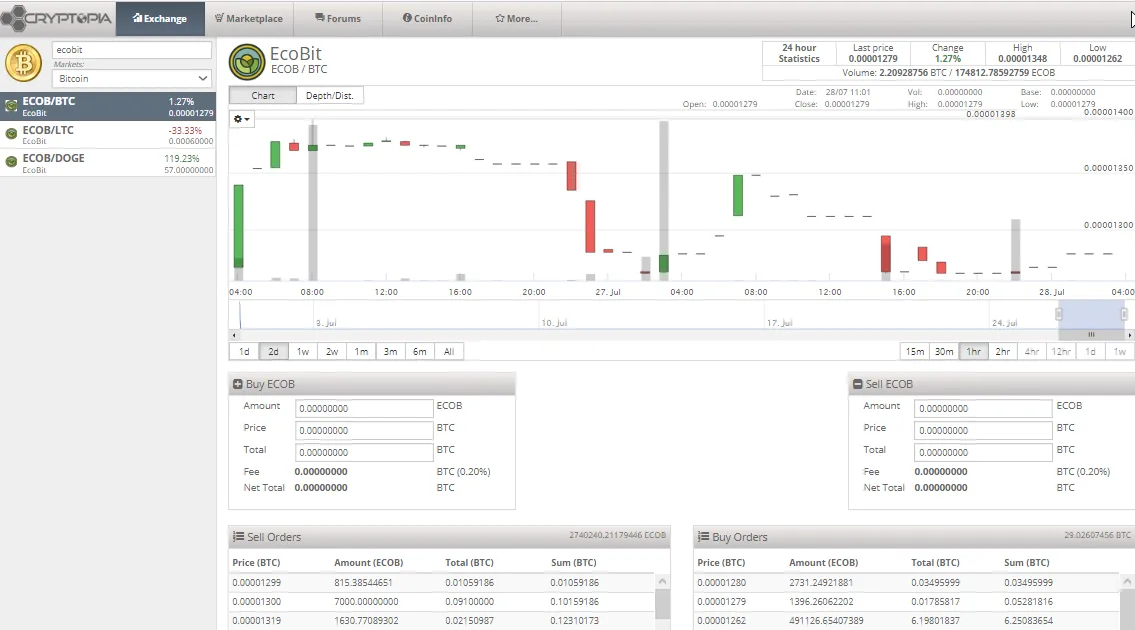The height and width of the screenshot is (630, 1135).
Task: Click the ecobit search field
Action: (132, 50)
